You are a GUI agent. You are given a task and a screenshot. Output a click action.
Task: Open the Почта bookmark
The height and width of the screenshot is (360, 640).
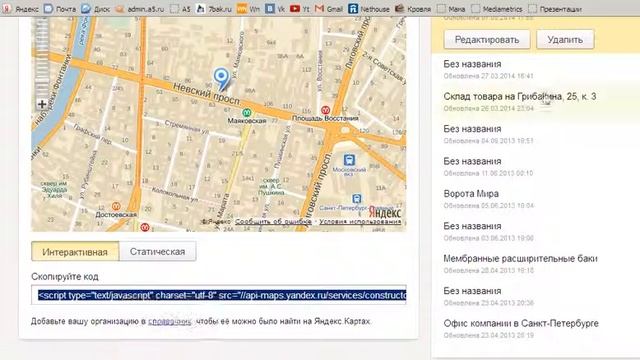[x=60, y=9]
